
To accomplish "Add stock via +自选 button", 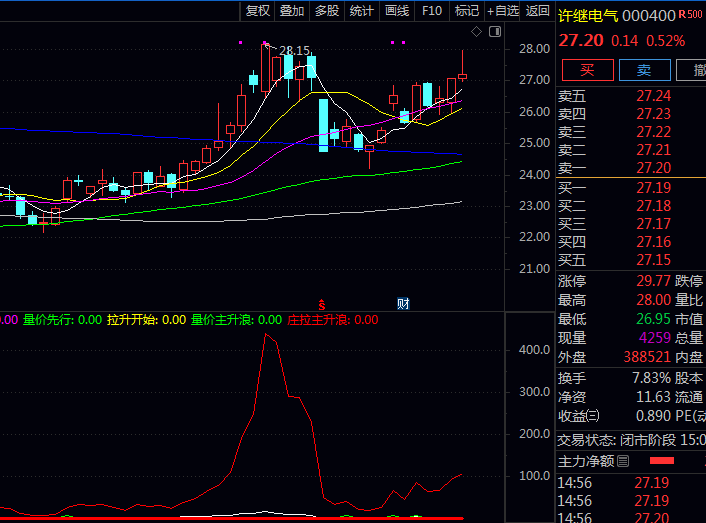I will (x=503, y=11).
